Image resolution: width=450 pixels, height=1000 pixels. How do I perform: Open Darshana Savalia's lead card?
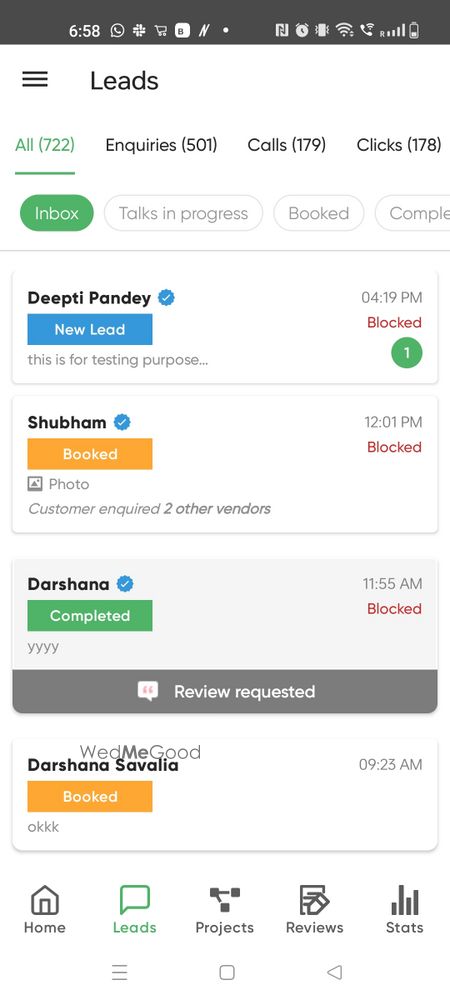225,795
